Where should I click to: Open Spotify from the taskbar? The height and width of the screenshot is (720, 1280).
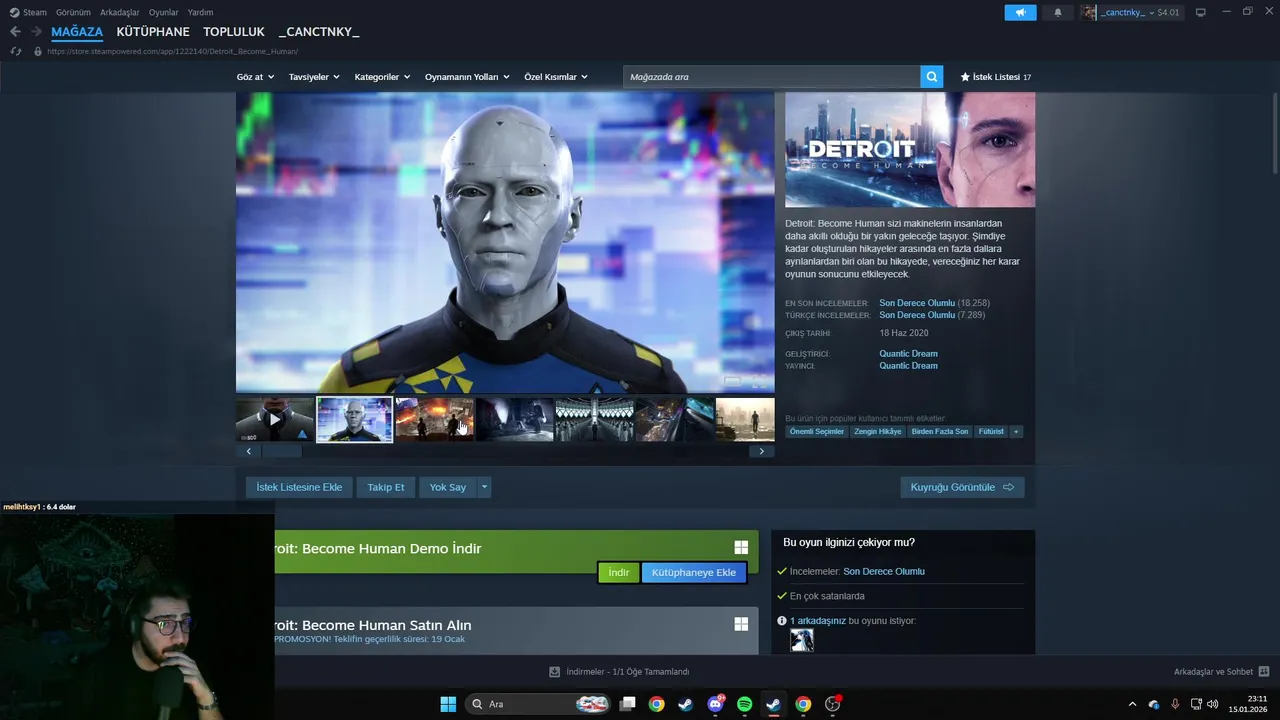tap(745, 704)
